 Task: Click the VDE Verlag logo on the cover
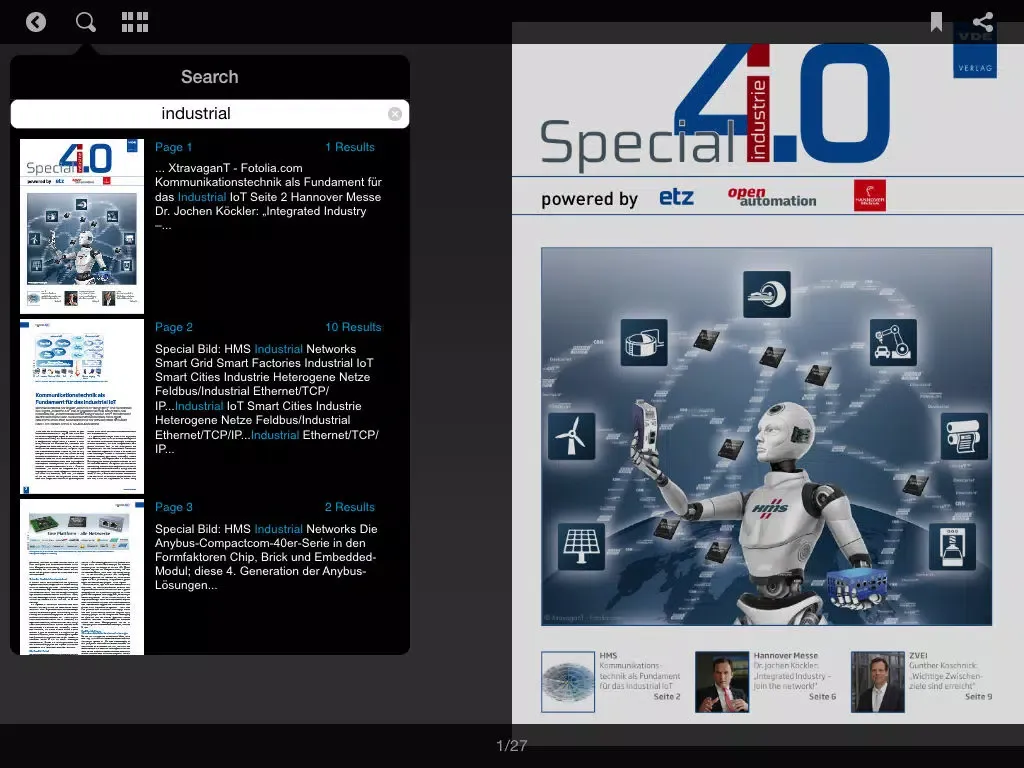point(975,51)
